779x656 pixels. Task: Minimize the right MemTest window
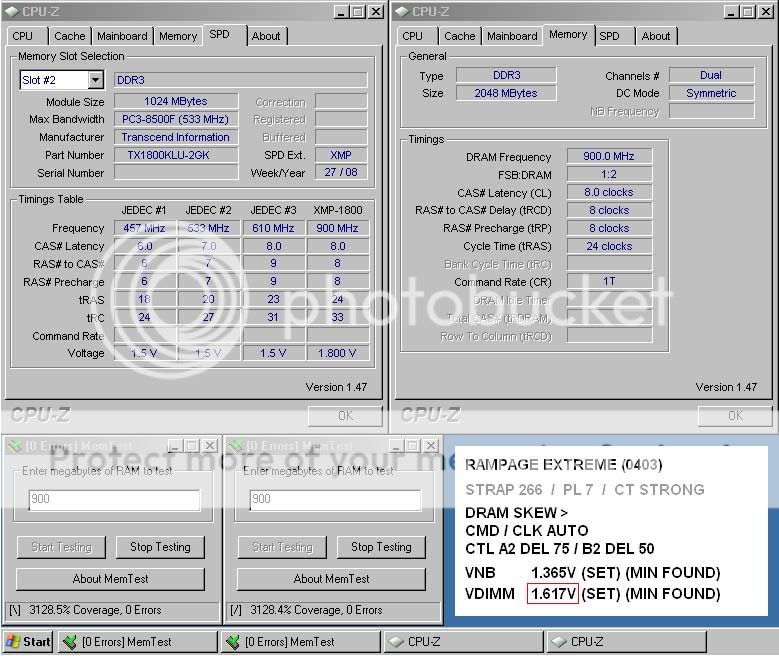395,446
